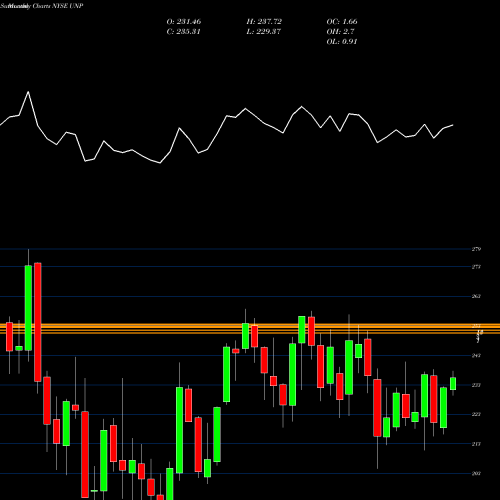The image size is (500, 500).
Task: Click the OL: 0.91 reading
Action: pyautogui.click(x=342, y=42)
